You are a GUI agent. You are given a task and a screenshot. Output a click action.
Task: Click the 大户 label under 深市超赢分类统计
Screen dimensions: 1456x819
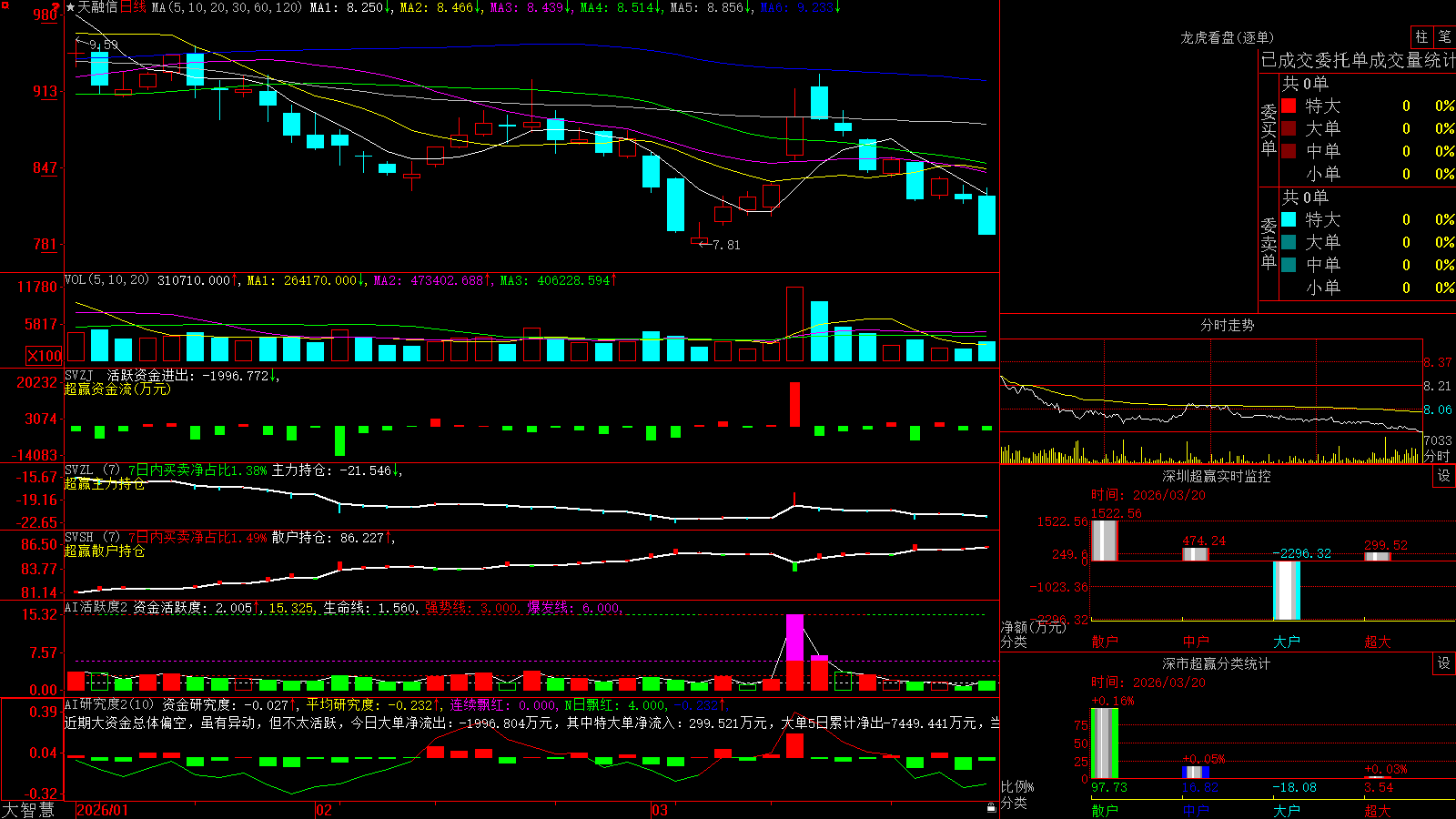coord(1287,810)
